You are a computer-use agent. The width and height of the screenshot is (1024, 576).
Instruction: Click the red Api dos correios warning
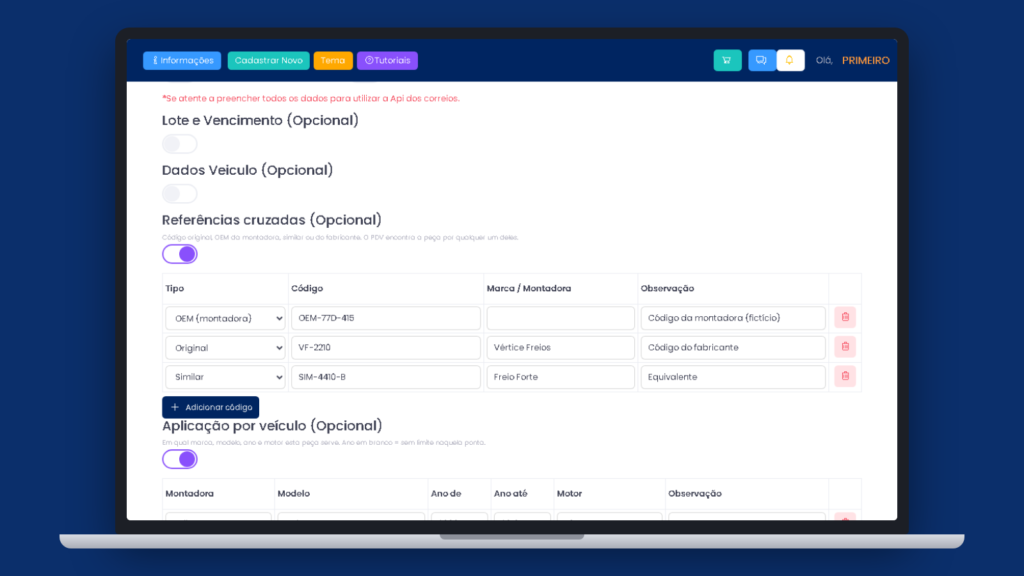[x=311, y=99]
